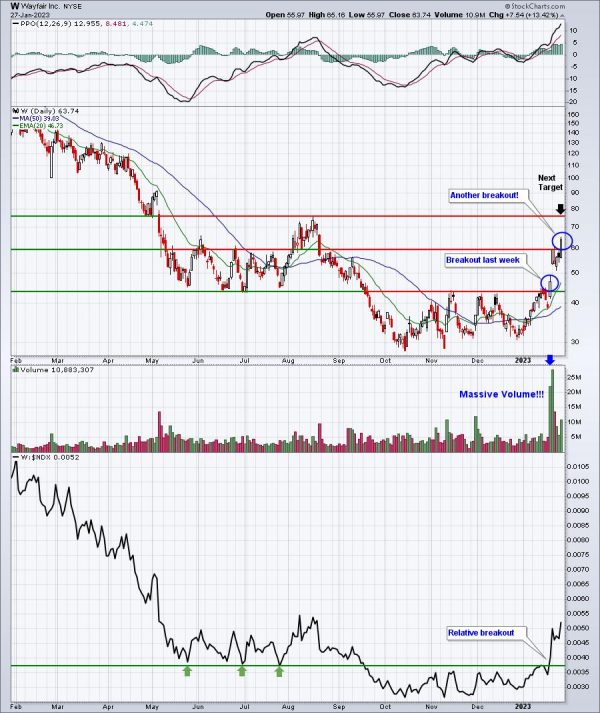Click the upper blue circle at the breakout candle
The height and width of the screenshot is (713, 600).
562,241
